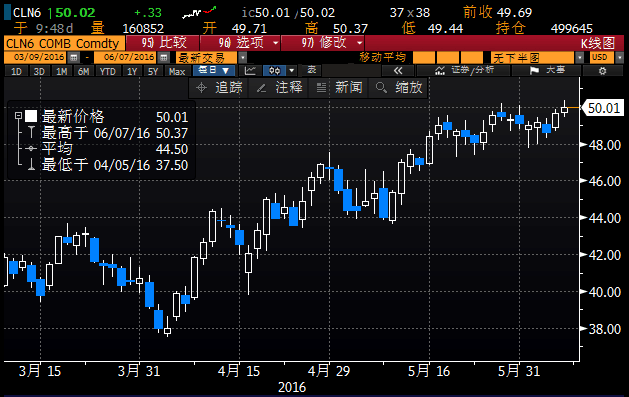The width and height of the screenshot is (629, 397).
Task: Edit end date field 06/07/2016
Action: tap(126, 58)
